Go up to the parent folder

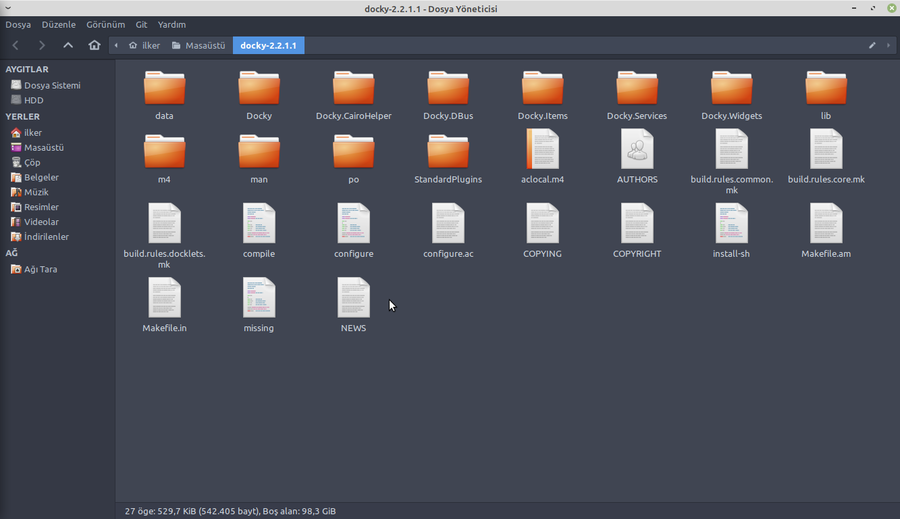coord(68,45)
